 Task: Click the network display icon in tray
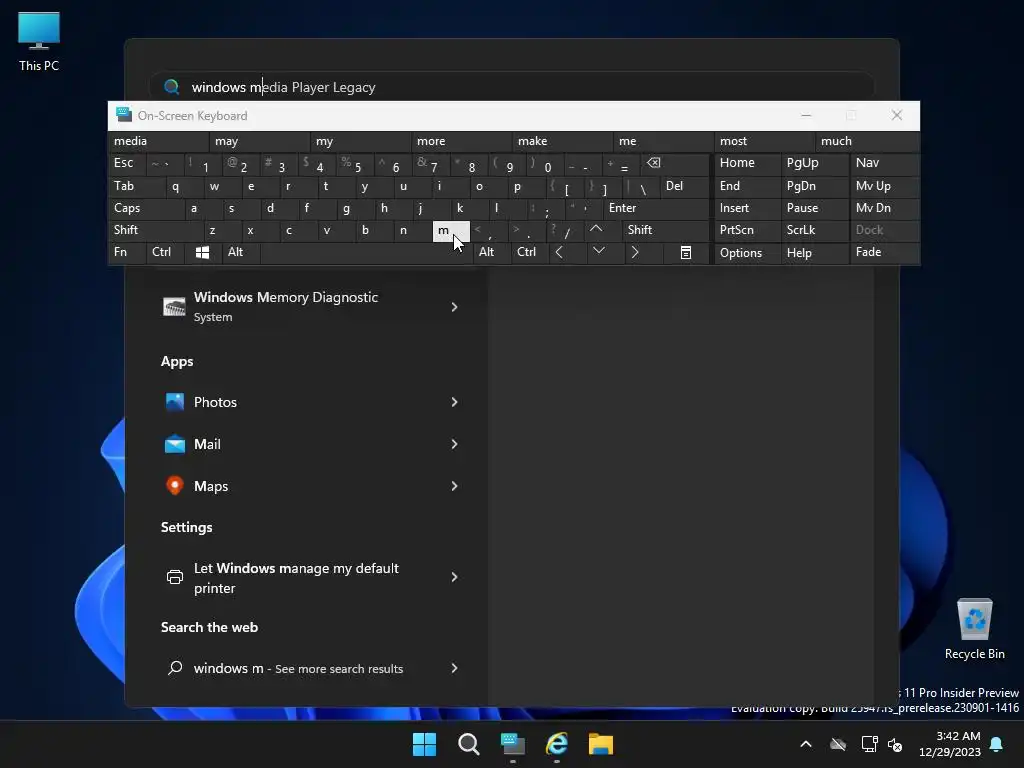(869, 744)
